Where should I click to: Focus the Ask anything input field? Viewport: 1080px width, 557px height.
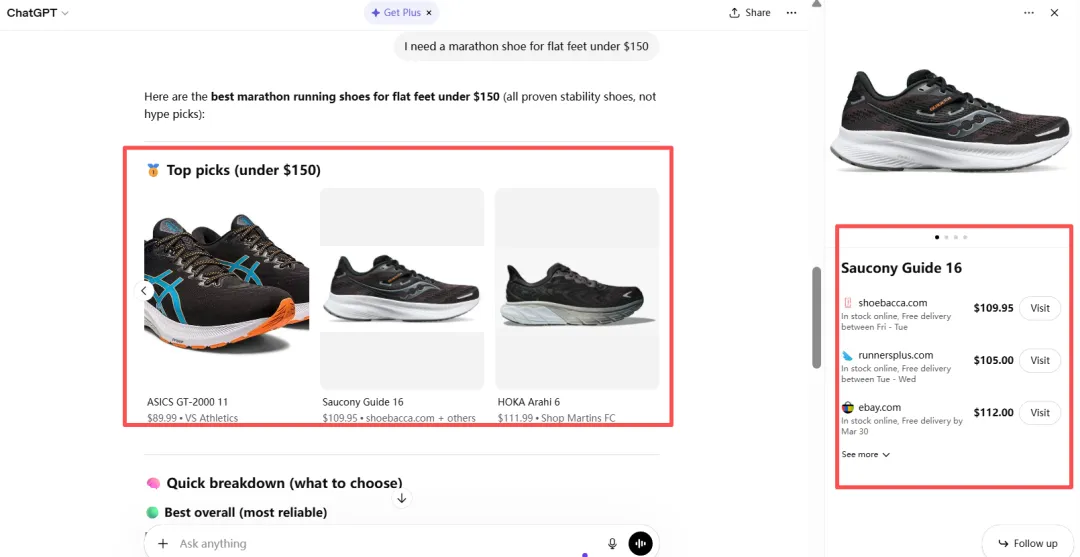pyautogui.click(x=380, y=544)
